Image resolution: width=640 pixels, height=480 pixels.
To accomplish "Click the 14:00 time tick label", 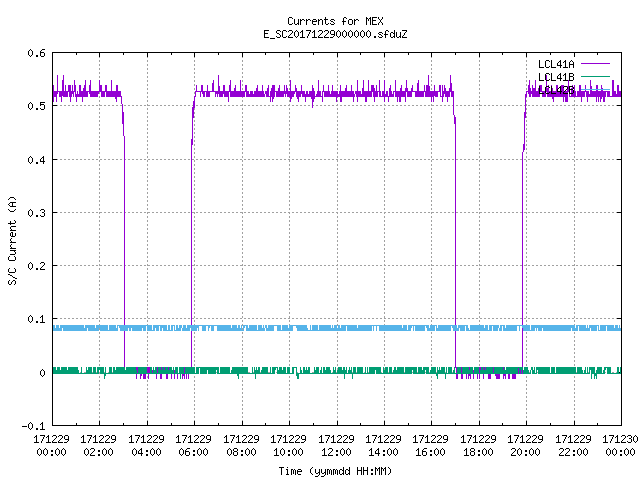I will [x=383, y=452].
